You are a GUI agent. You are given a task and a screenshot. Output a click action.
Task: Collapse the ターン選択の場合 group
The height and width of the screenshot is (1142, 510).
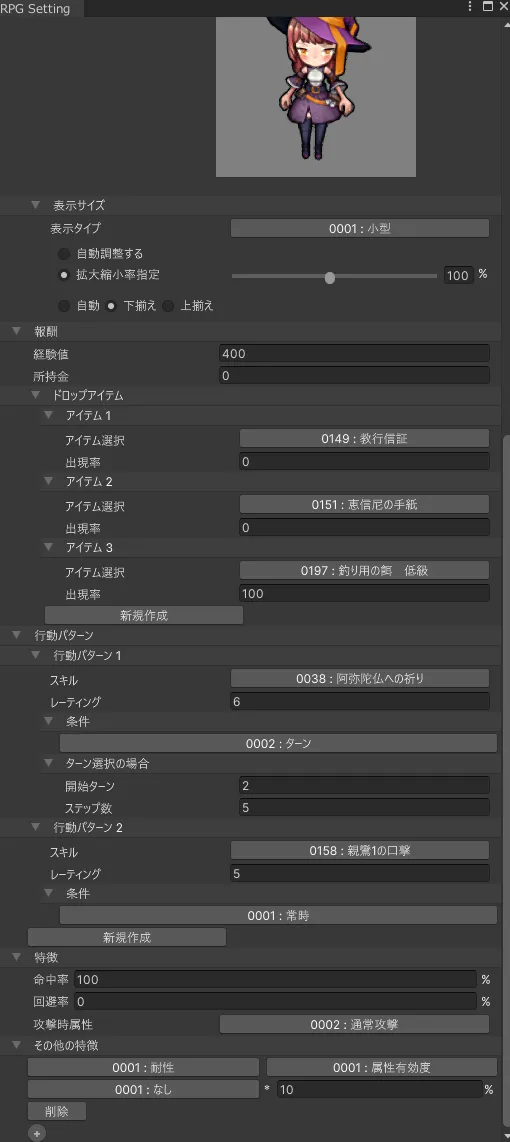coord(49,763)
